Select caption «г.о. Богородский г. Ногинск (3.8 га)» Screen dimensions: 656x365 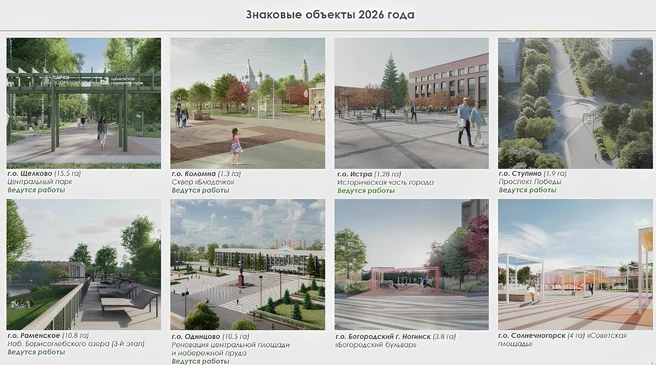pos(396,337)
